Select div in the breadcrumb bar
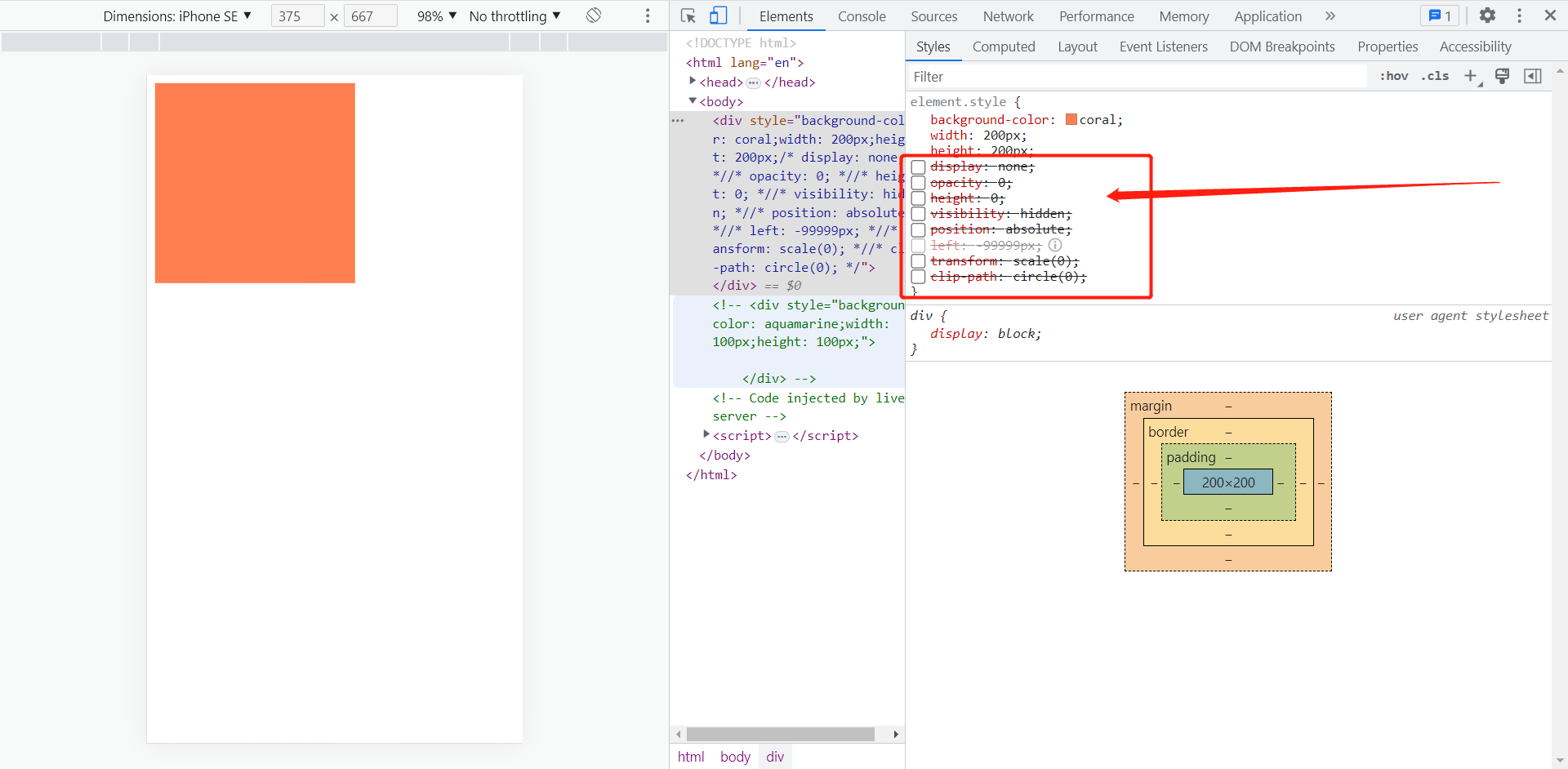The height and width of the screenshot is (769, 1568). pos(775,757)
